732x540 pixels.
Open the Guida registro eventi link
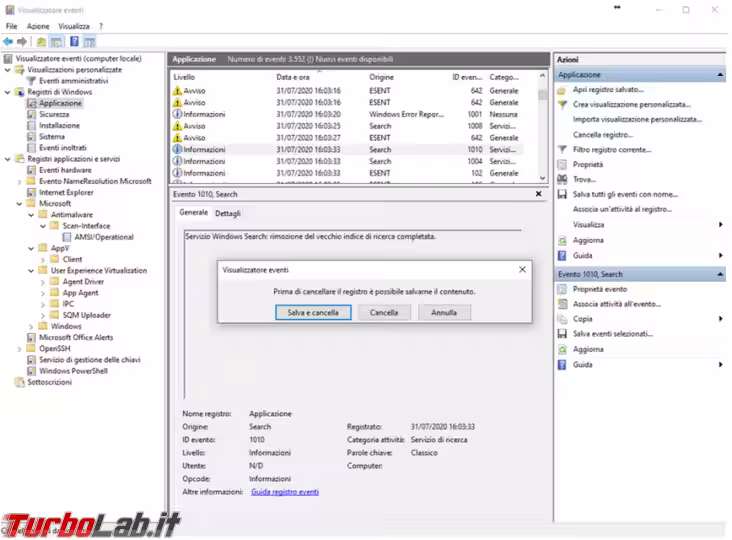point(285,492)
